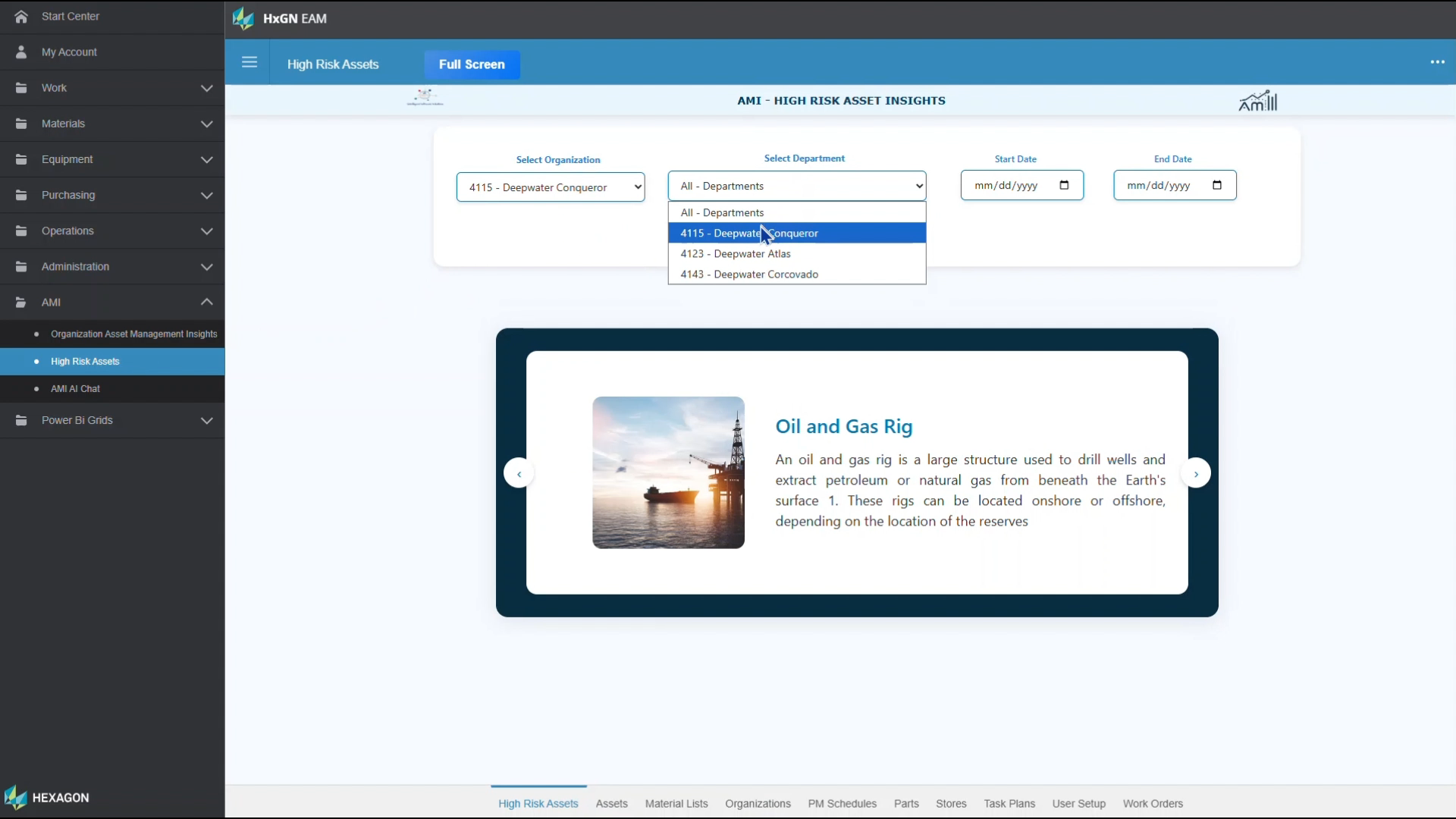Viewport: 1456px width, 819px height.
Task: Click the Work module icon
Action: pos(21,88)
